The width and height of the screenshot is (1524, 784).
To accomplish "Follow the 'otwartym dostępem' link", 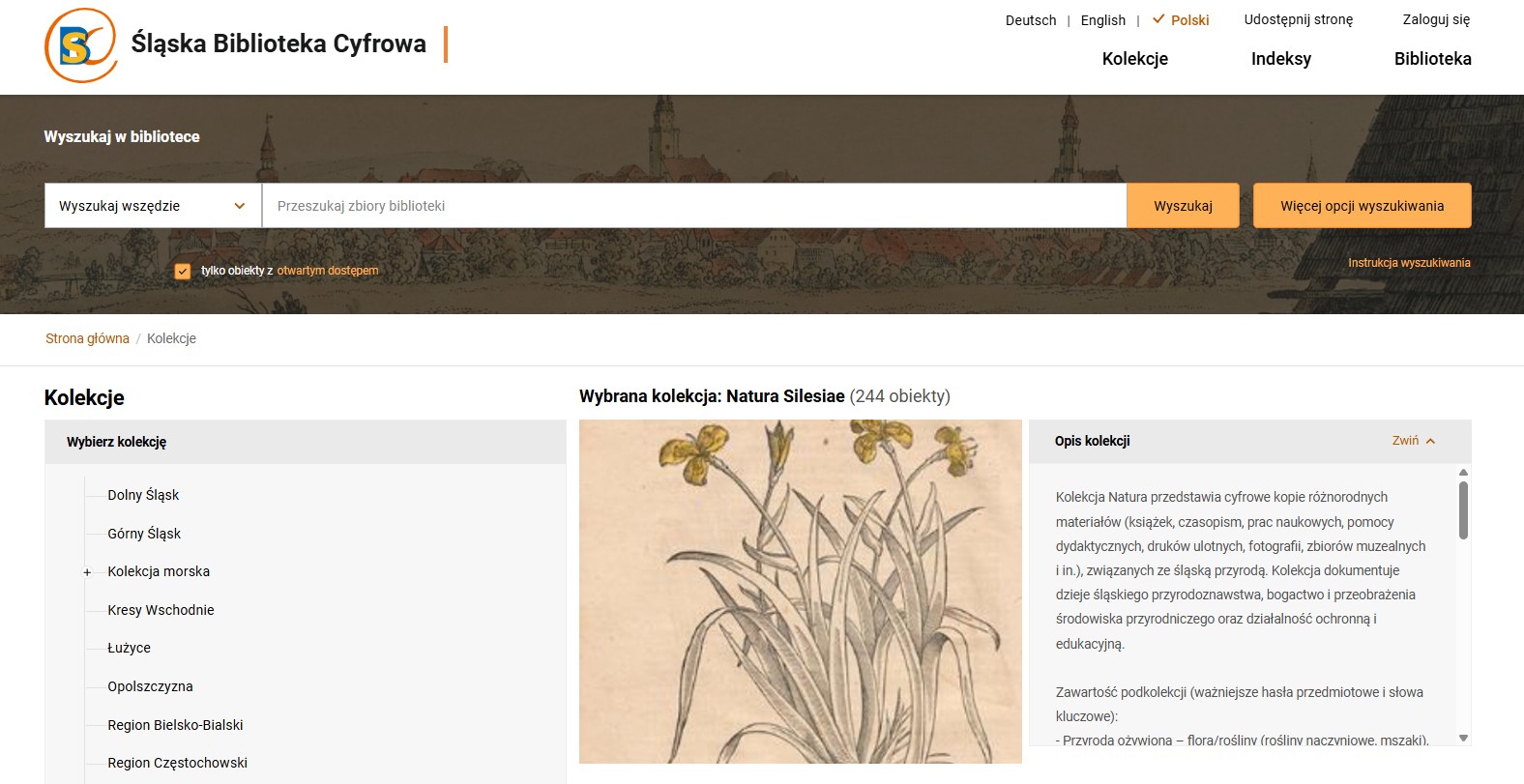I will click(328, 271).
